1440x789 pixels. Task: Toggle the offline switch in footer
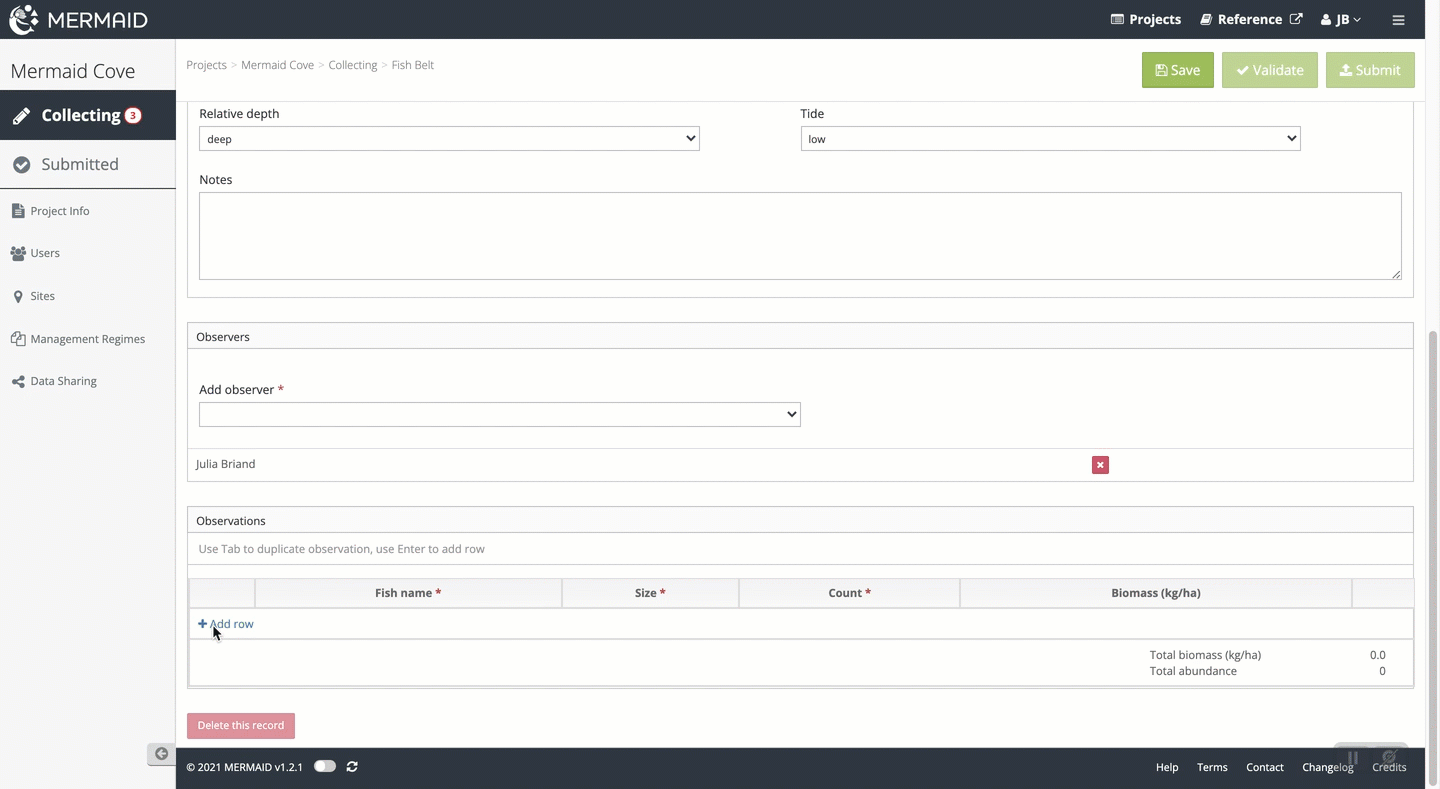click(x=325, y=767)
